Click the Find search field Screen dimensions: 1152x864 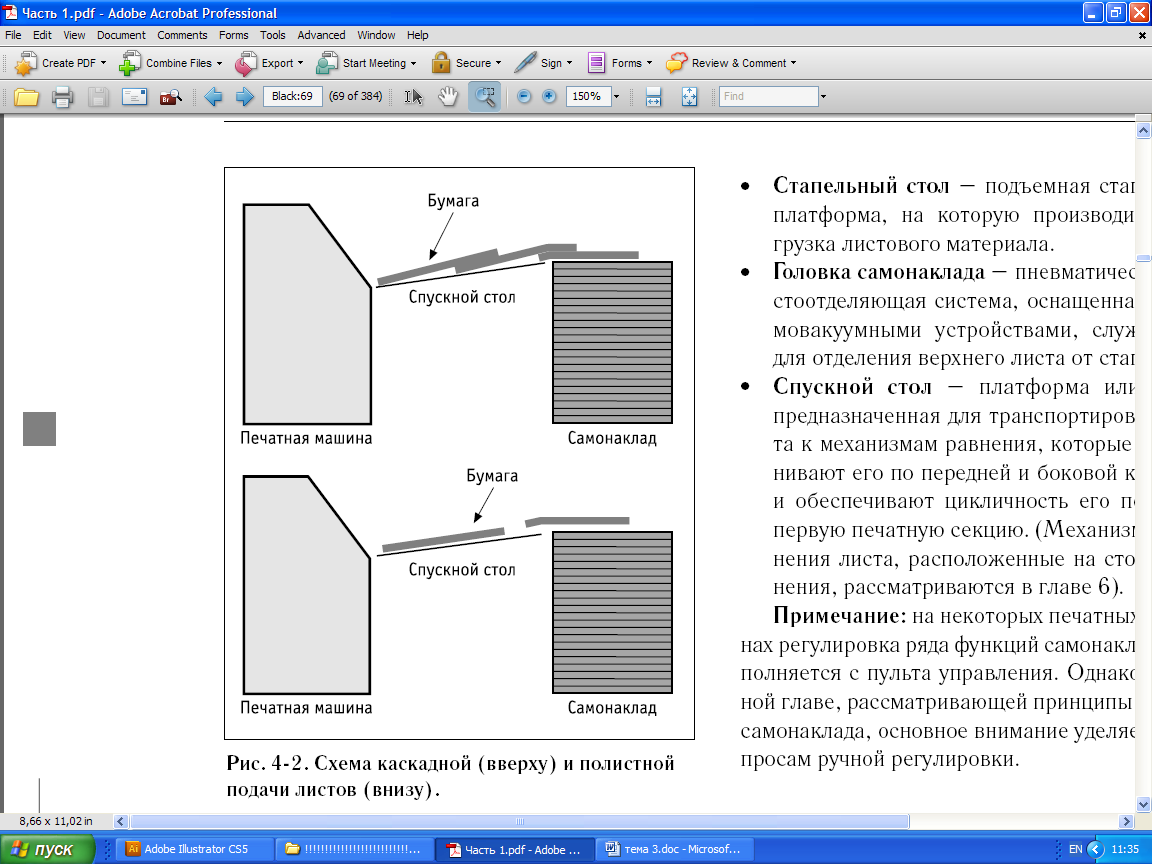[x=768, y=96]
